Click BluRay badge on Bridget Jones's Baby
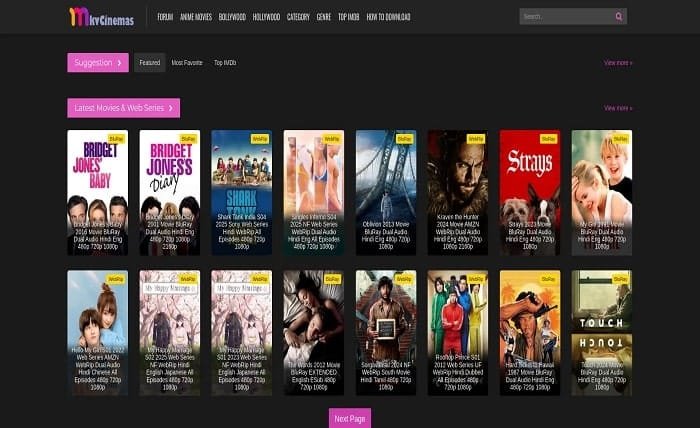 [116, 139]
